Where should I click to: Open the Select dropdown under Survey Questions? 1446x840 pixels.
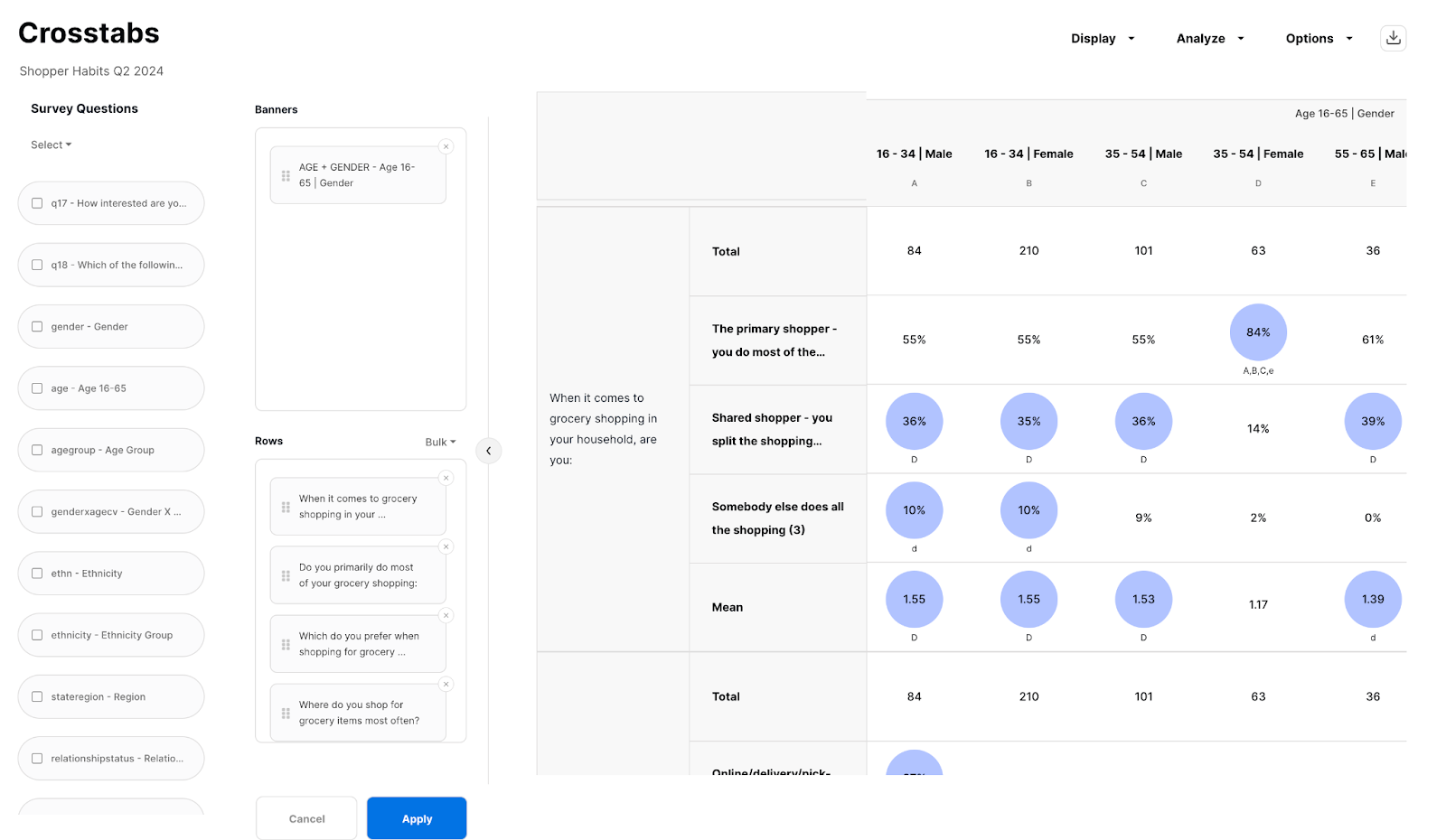51,145
